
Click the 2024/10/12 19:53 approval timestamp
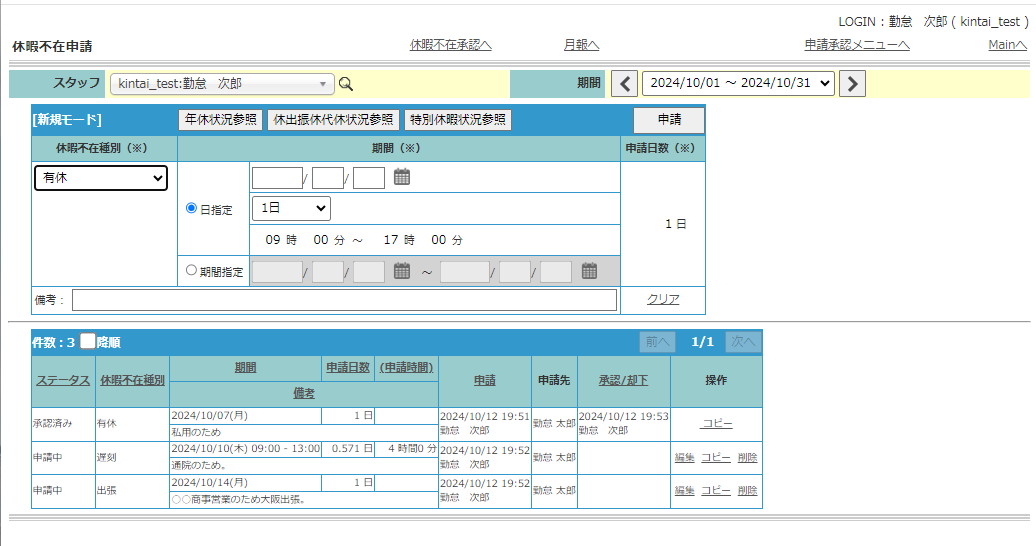tap(624, 416)
